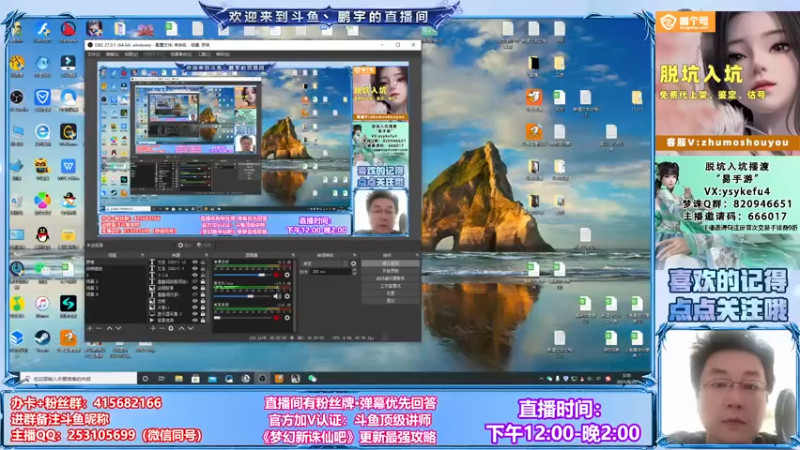Enable 工作室模式 in controls
The image size is (800, 450).
tap(391, 286)
